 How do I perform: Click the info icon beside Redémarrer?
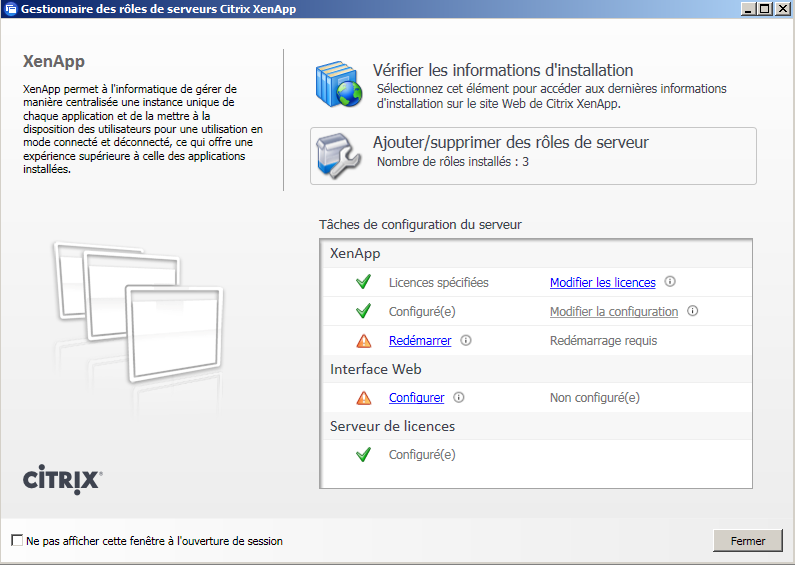pyautogui.click(x=465, y=340)
